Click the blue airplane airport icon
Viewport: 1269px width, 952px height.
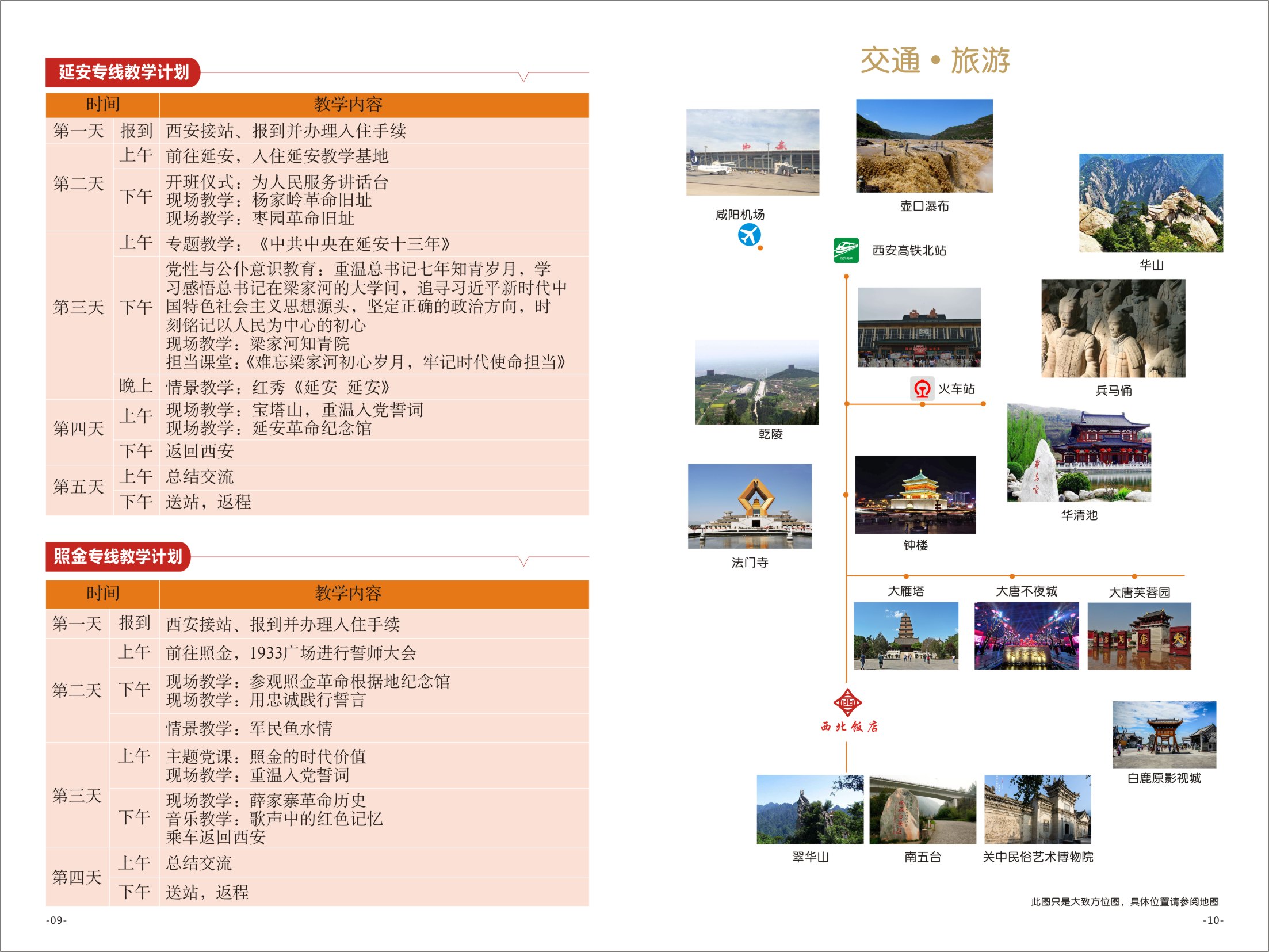pos(749,235)
